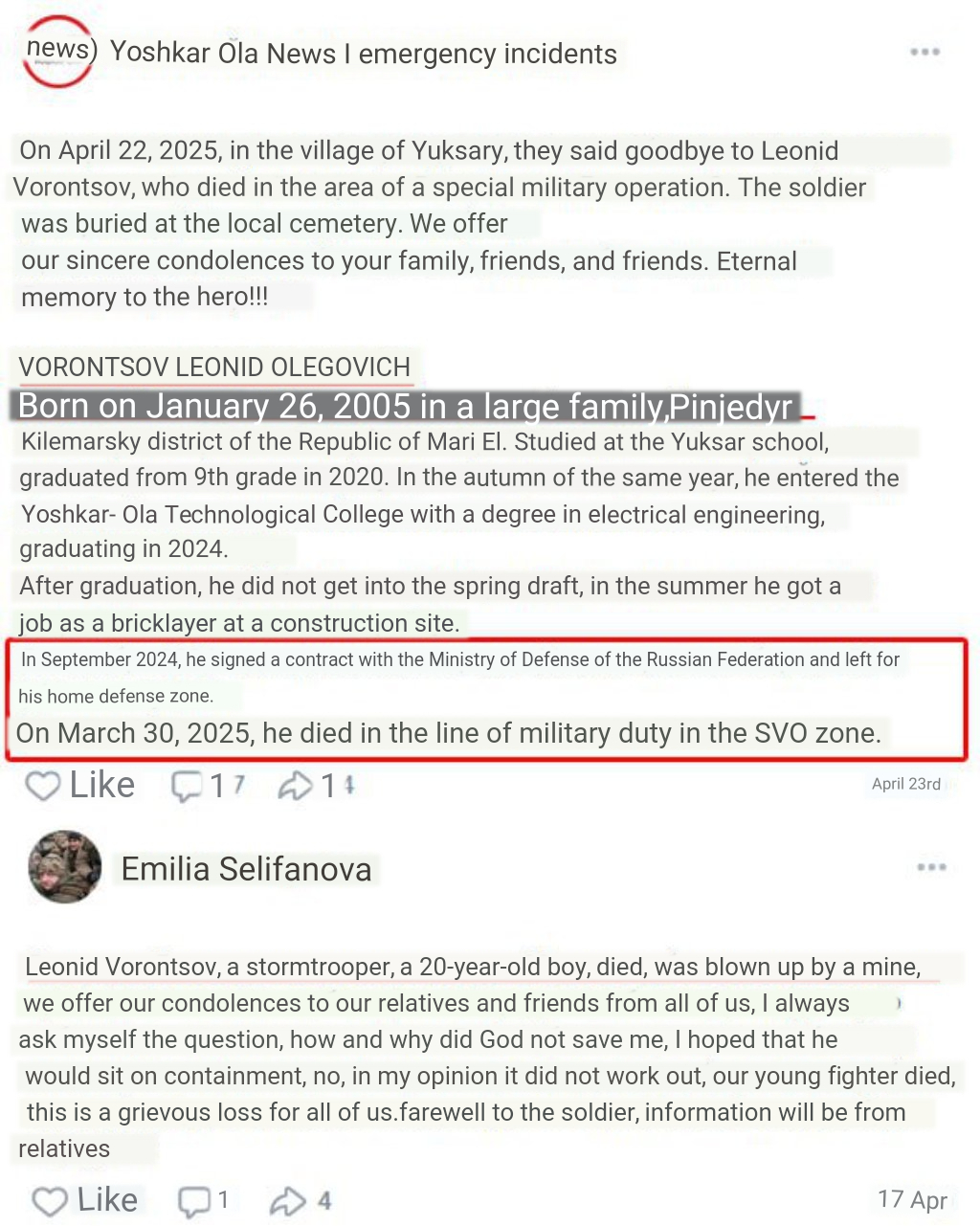The width and height of the screenshot is (980, 1226).
Task: Open comments on the news post
Action: pyautogui.click(x=188, y=787)
